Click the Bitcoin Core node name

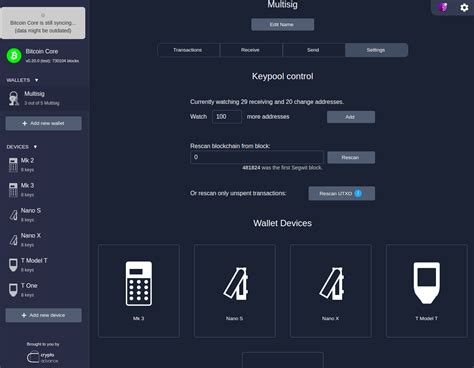click(42, 51)
